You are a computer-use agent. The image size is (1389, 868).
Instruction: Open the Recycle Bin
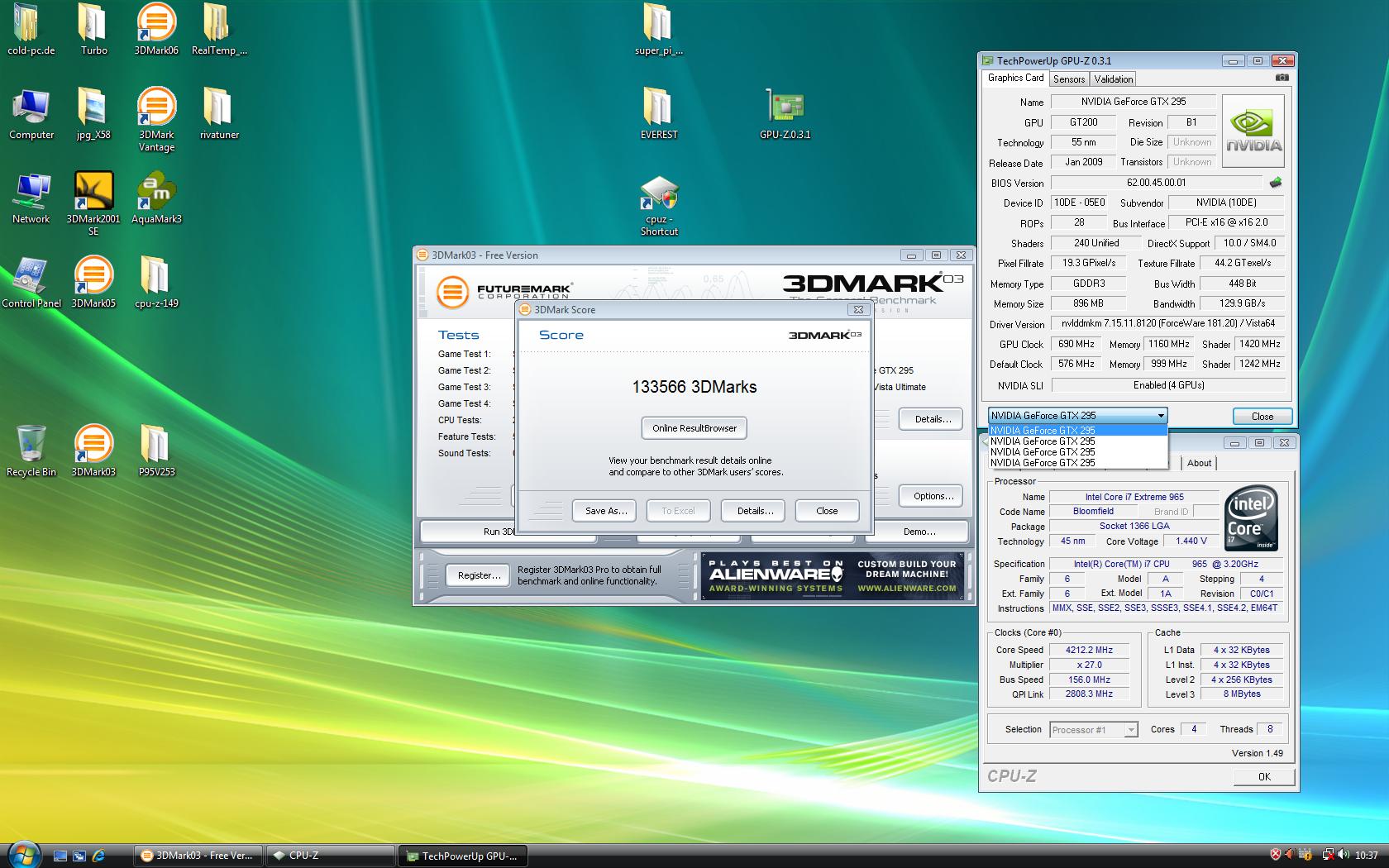click(x=31, y=451)
